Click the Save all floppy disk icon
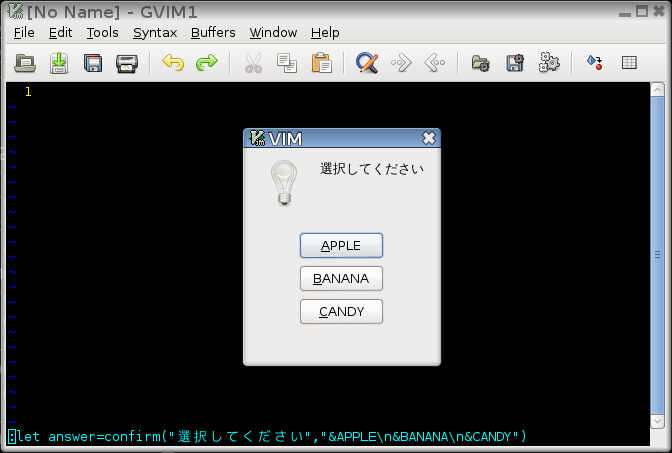Screen dimensions: 672x453 tap(93, 63)
